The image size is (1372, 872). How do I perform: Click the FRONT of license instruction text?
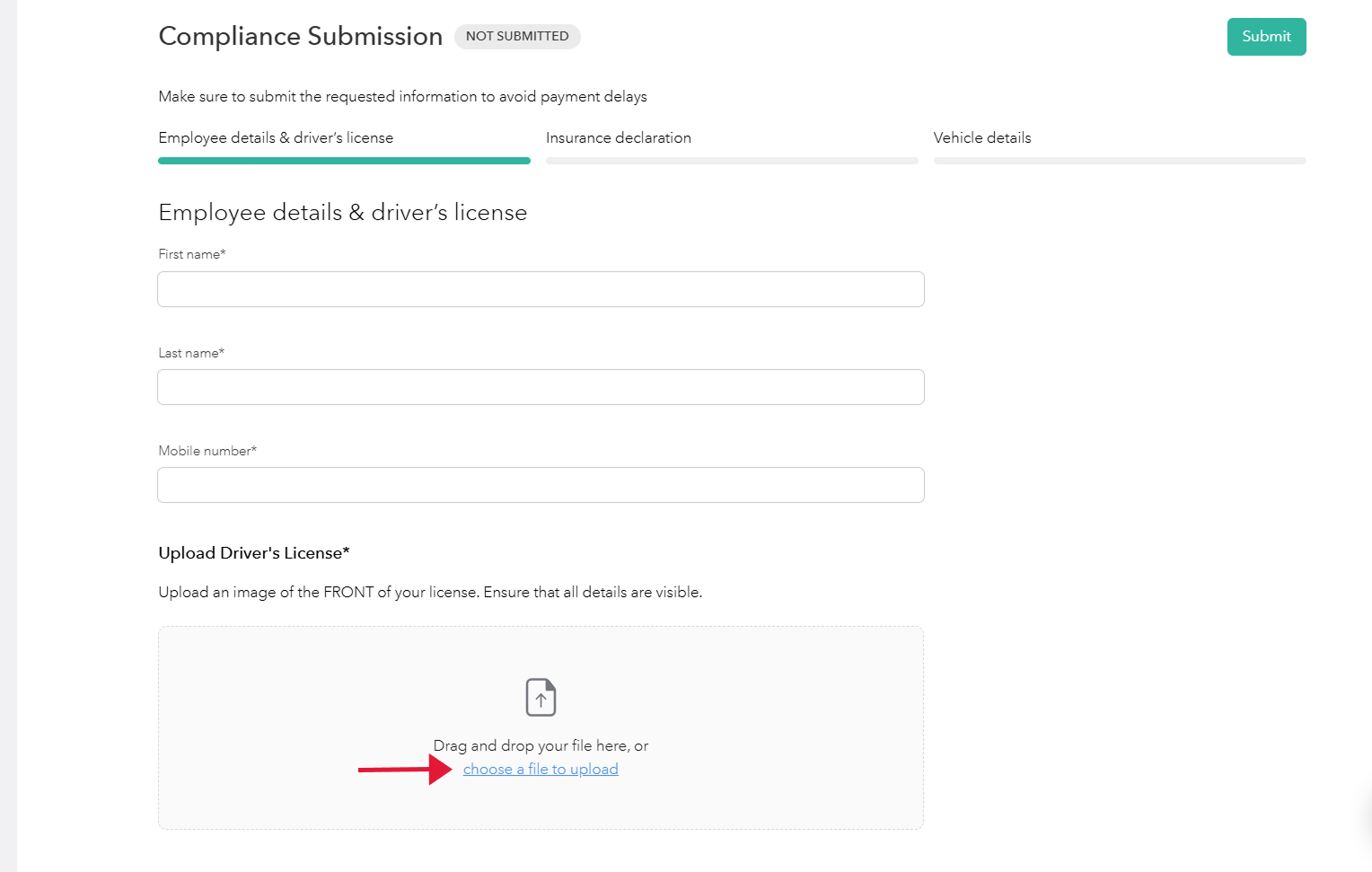coord(430,593)
